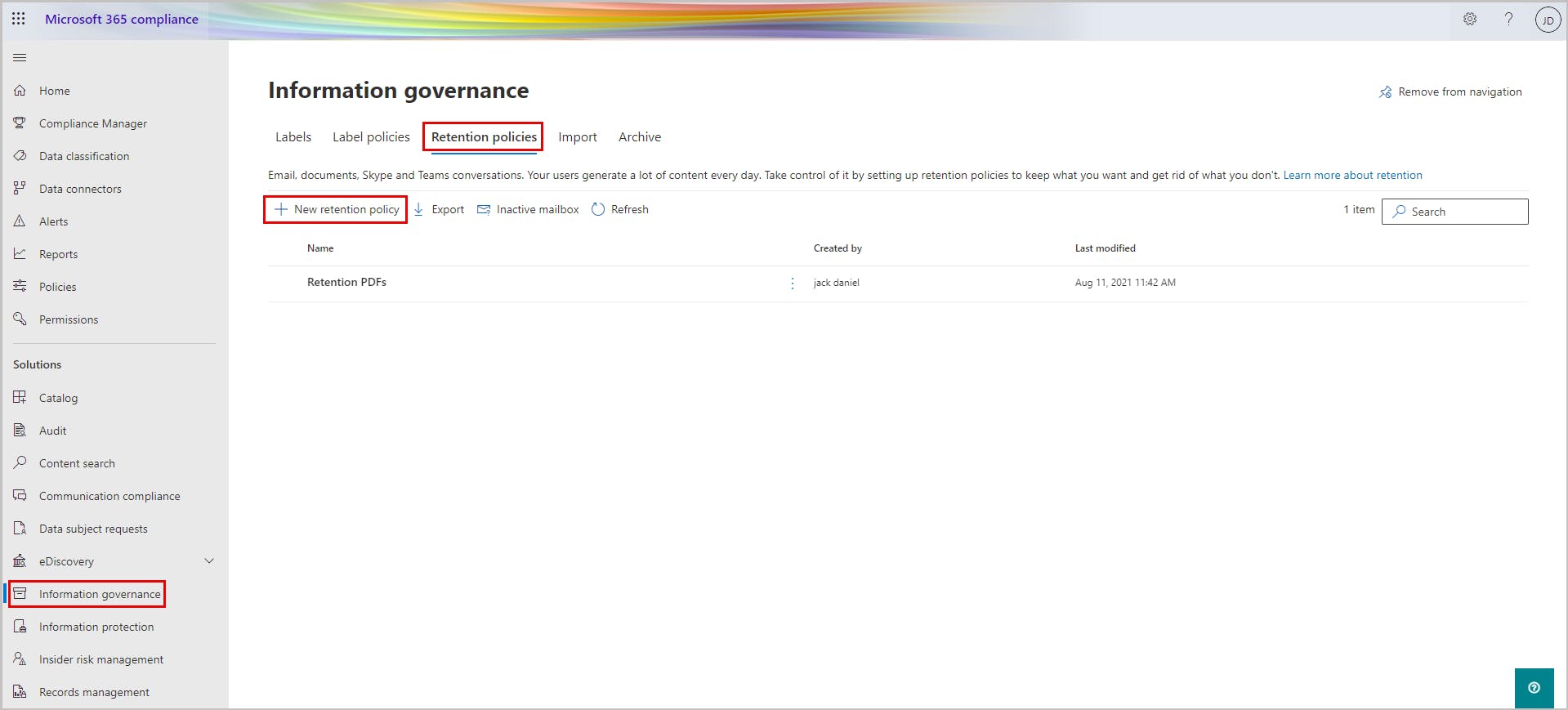This screenshot has width=1568, height=710.
Task: Click the Home house icon
Action: click(20, 91)
